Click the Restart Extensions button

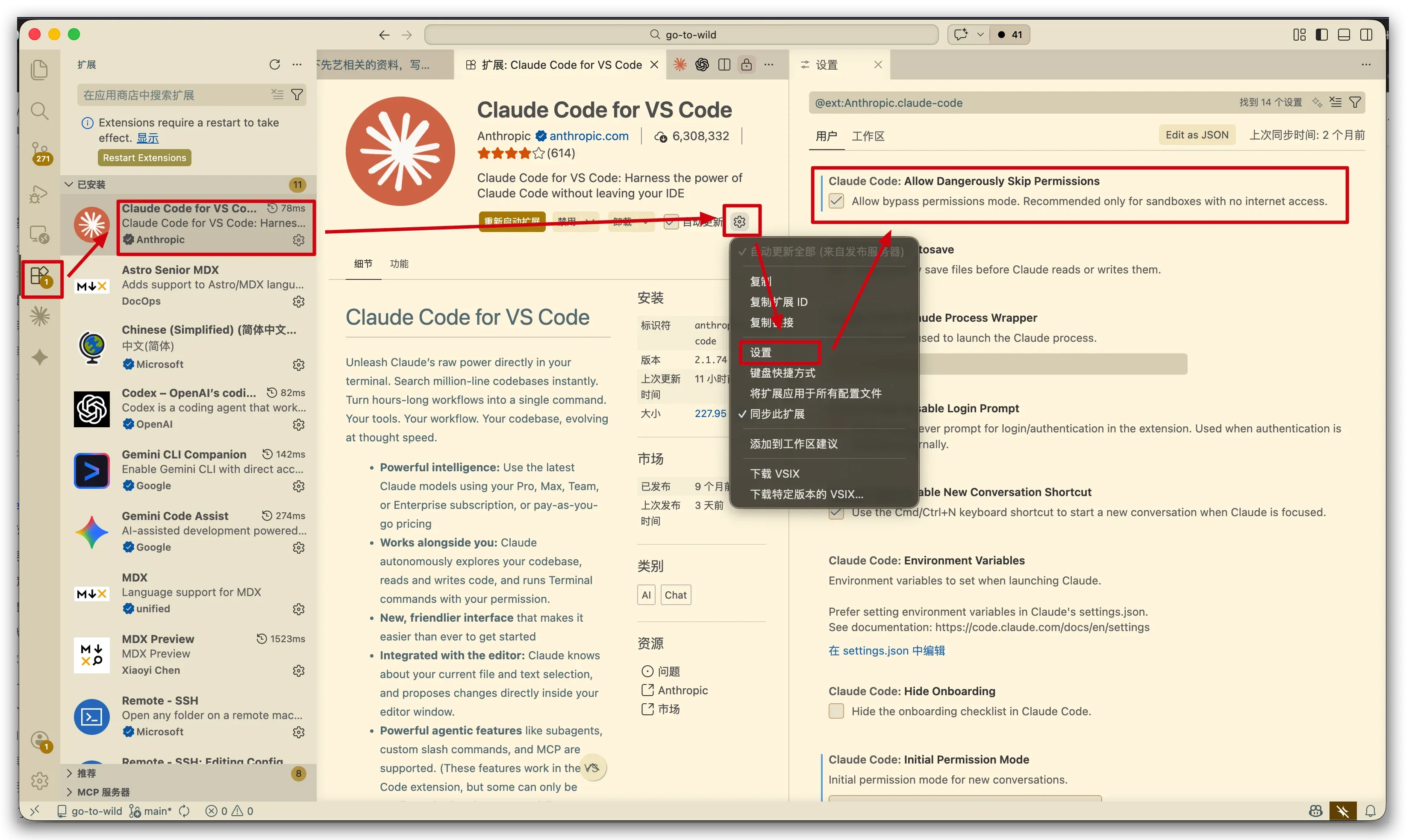coord(144,158)
